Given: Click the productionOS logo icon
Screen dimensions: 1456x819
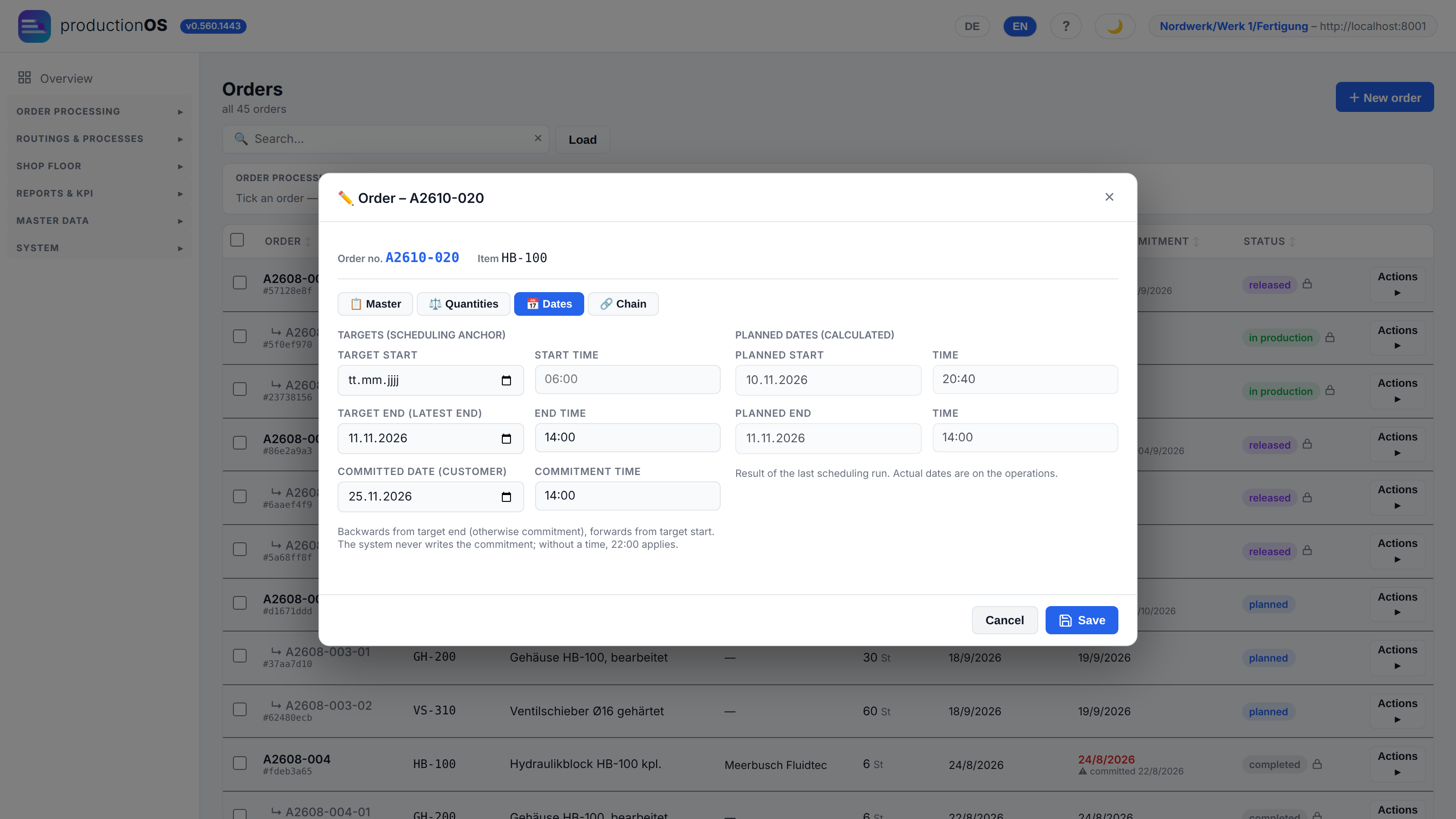Looking at the screenshot, I should (34, 26).
